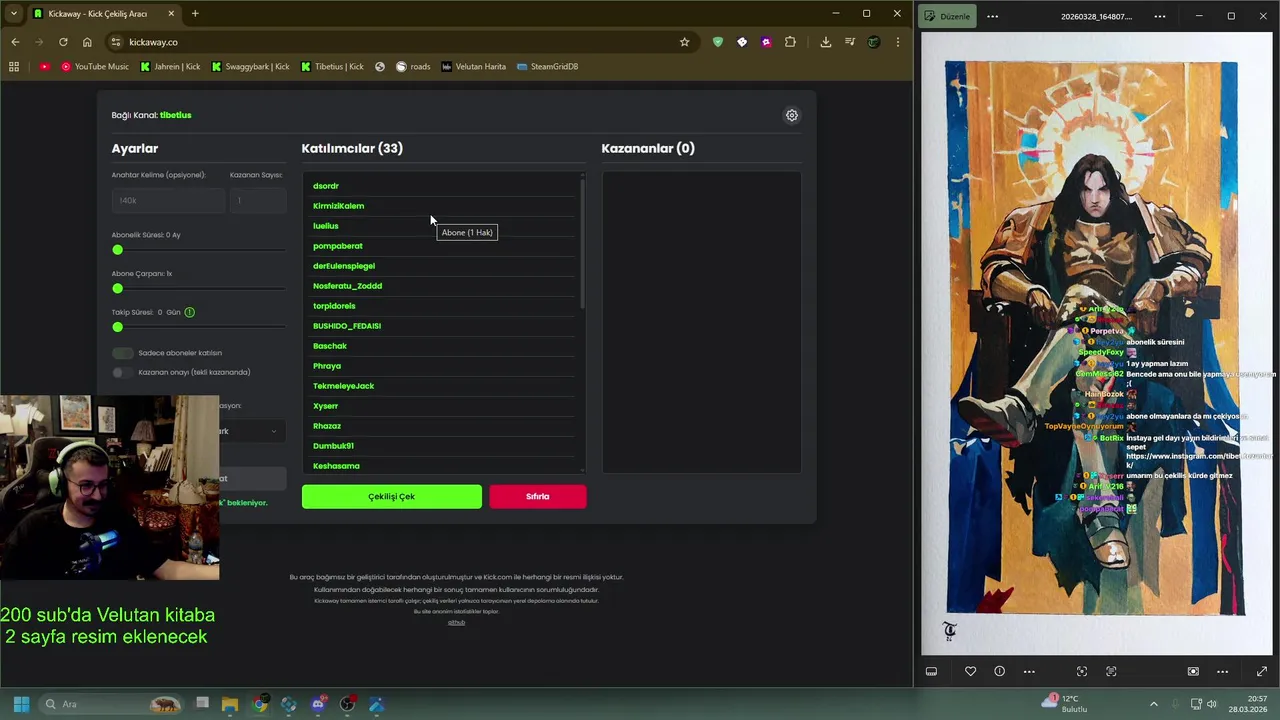Show browser downloads

825,42
